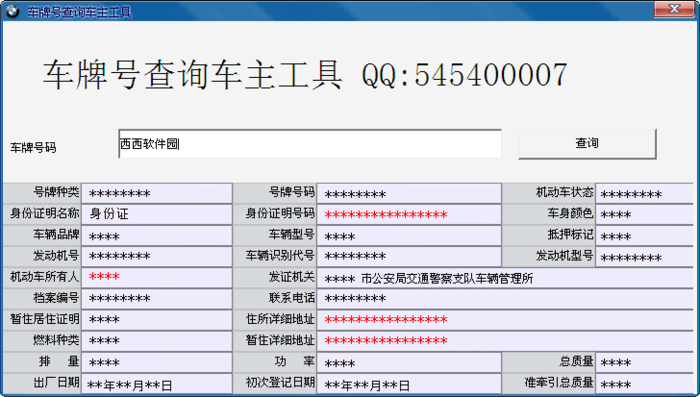Screen dimensions: 700x397
Task: Click the red 身份证明号码 value field
Action: pyautogui.click(x=409, y=214)
